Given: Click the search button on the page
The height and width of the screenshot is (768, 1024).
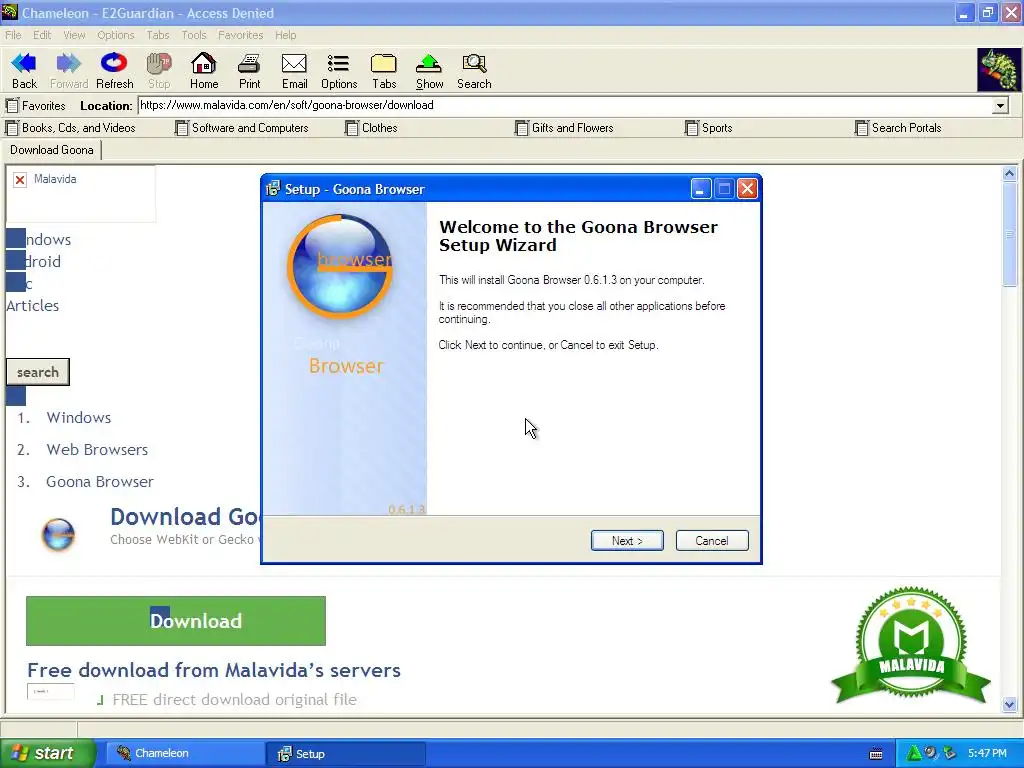Looking at the screenshot, I should pyautogui.click(x=38, y=372).
